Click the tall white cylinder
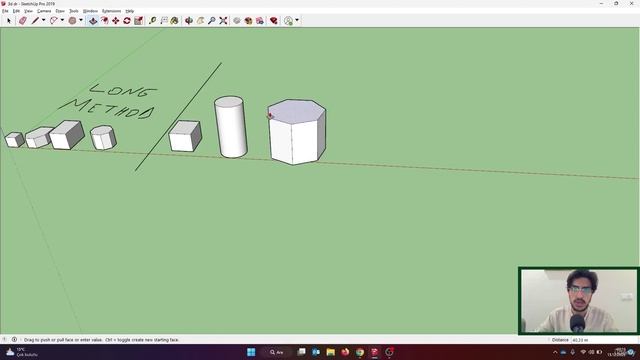Image resolution: width=640 pixels, height=360 pixels. 231,127
